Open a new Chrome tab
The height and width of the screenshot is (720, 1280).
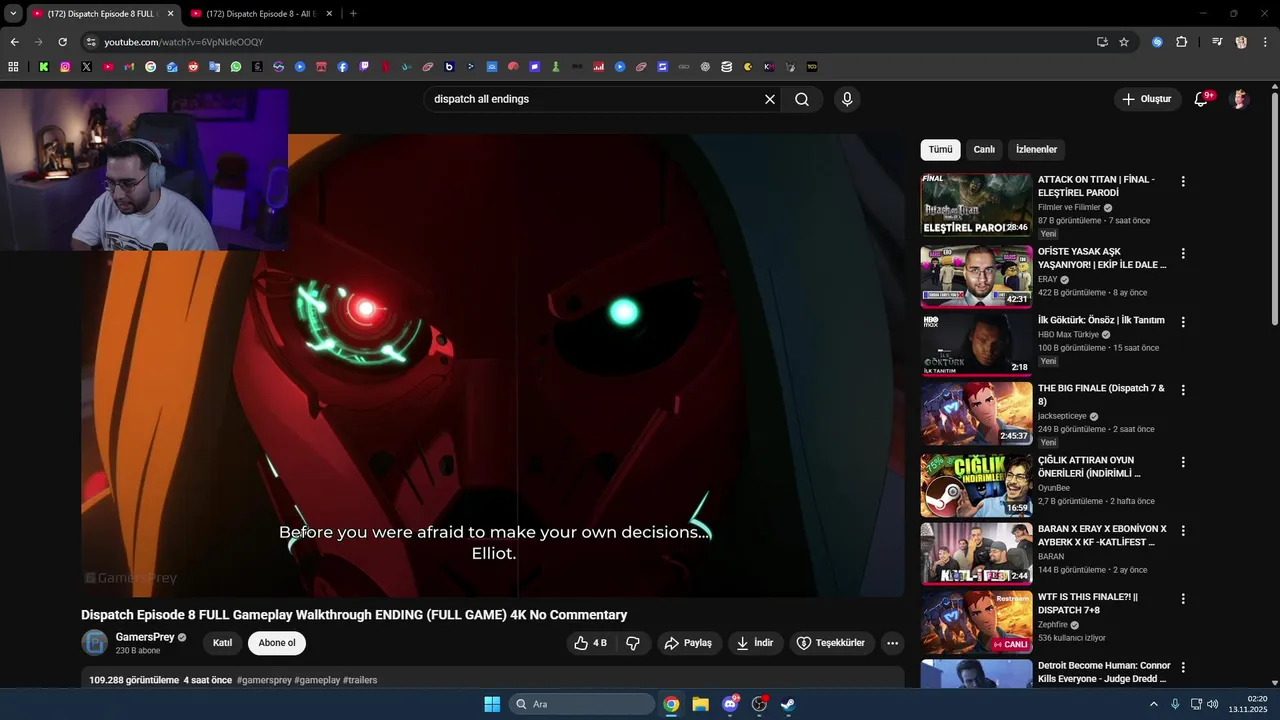353,14
